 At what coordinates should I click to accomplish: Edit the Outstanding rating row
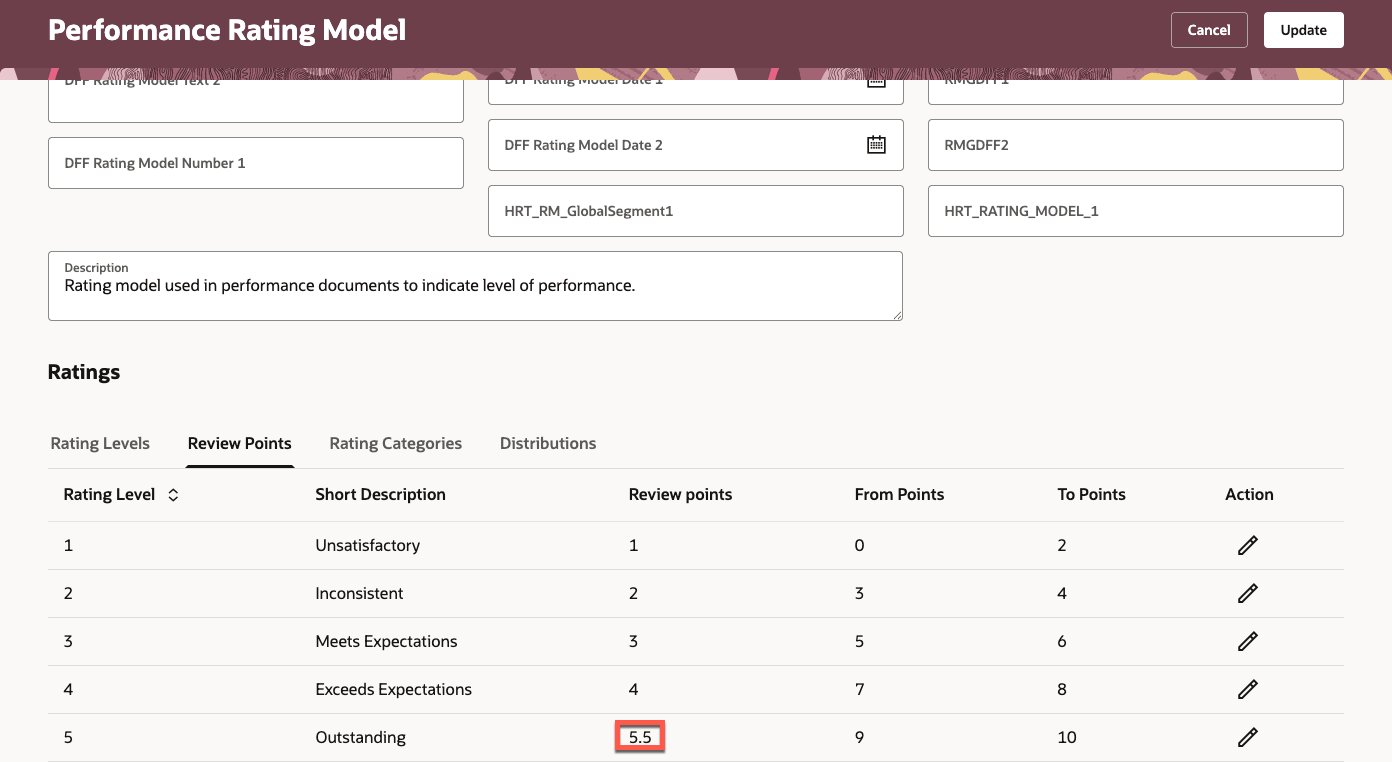1247,737
